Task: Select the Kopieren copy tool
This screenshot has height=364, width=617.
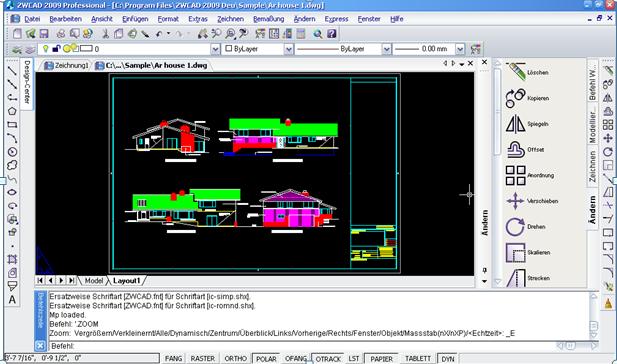Action: (x=527, y=98)
